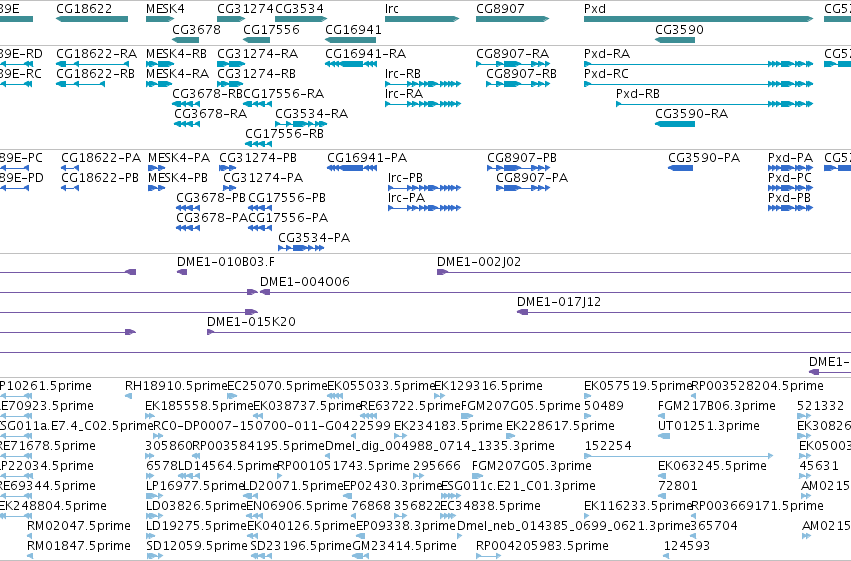Viewport: 851px width, 561px height.
Task: Select the Pxd-PA protein
Action: click(x=790, y=168)
